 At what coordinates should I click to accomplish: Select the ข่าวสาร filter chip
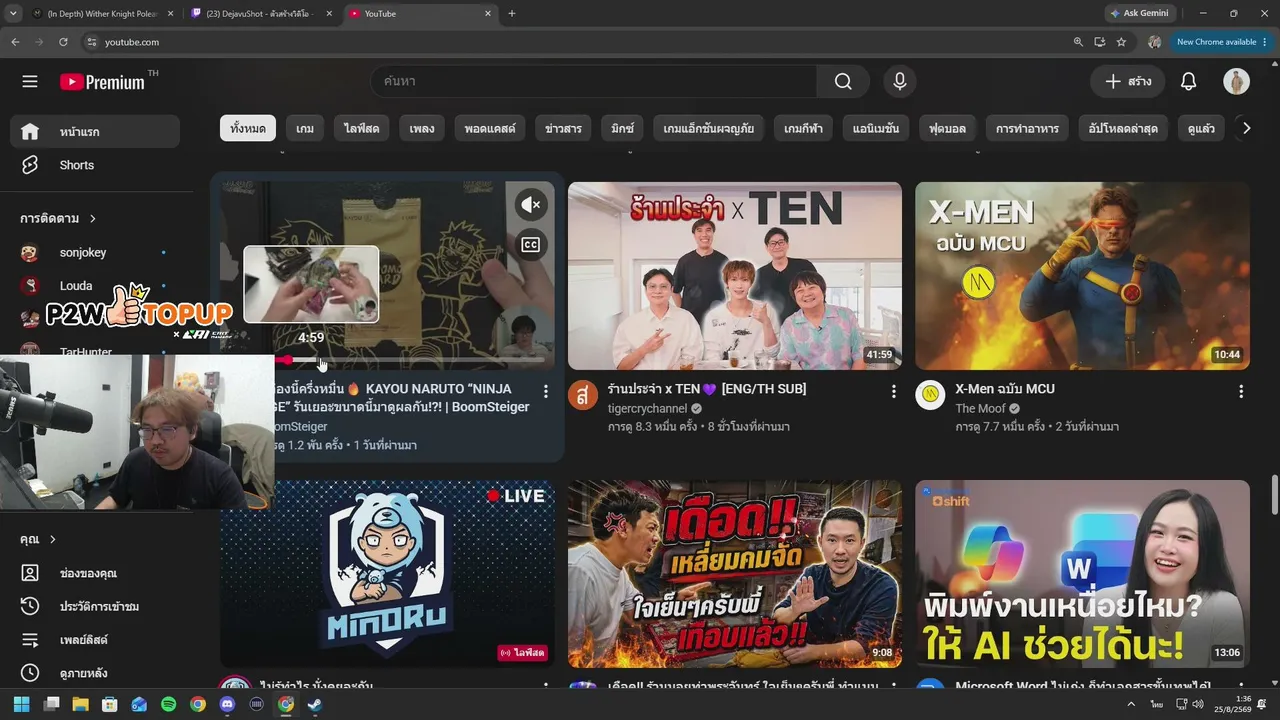563,128
